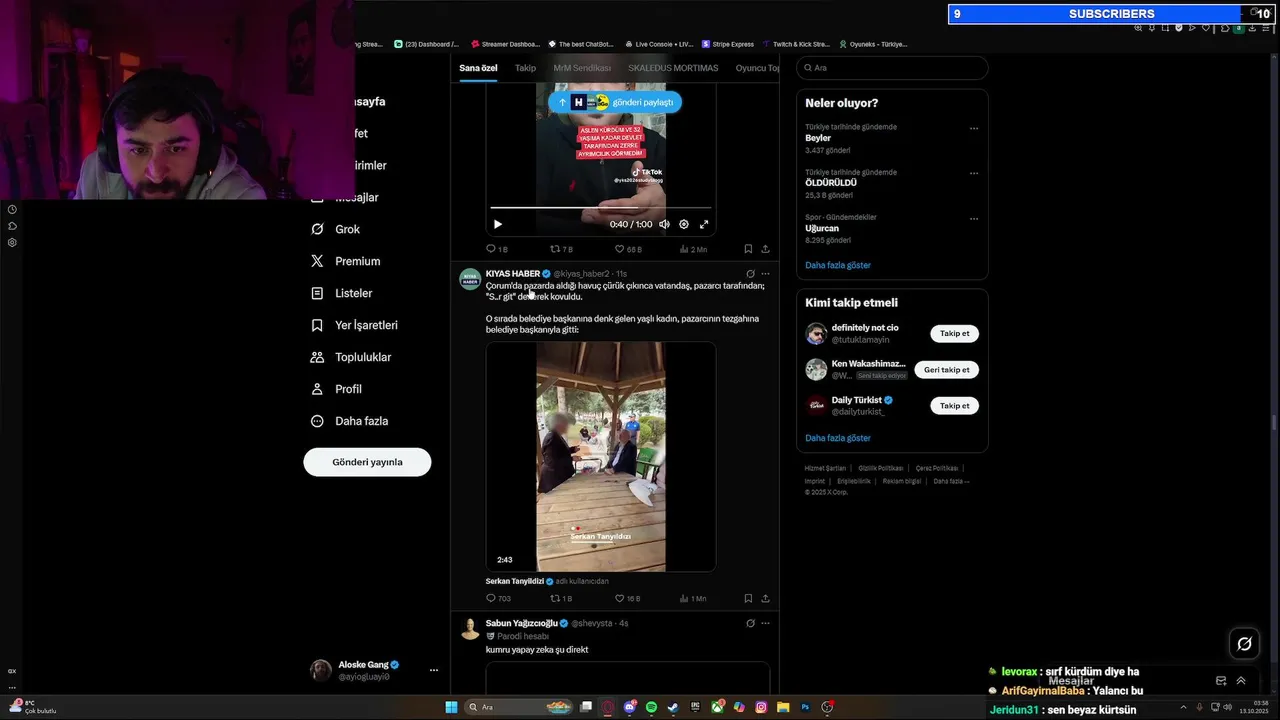Switch to Takip tab
This screenshot has width=1280, height=720.
click(525, 68)
